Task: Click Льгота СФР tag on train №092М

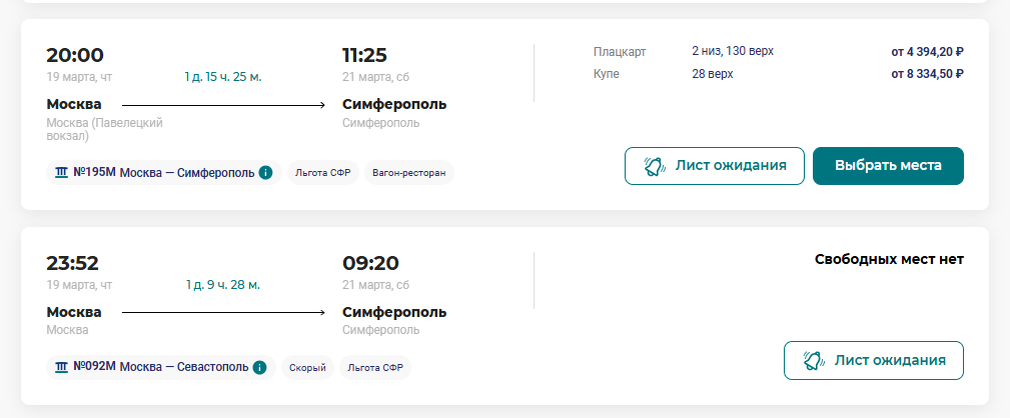Action: pyautogui.click(x=375, y=367)
